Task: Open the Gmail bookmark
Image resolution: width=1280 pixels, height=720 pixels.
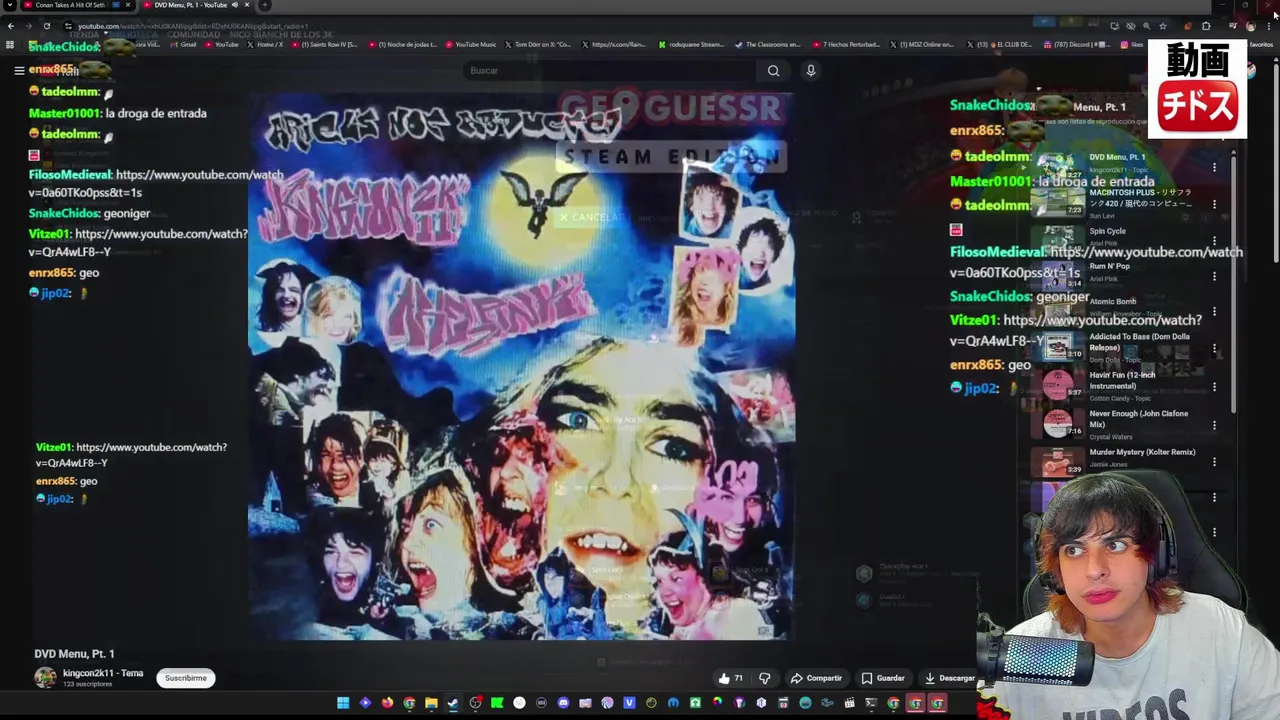Action: (x=182, y=44)
